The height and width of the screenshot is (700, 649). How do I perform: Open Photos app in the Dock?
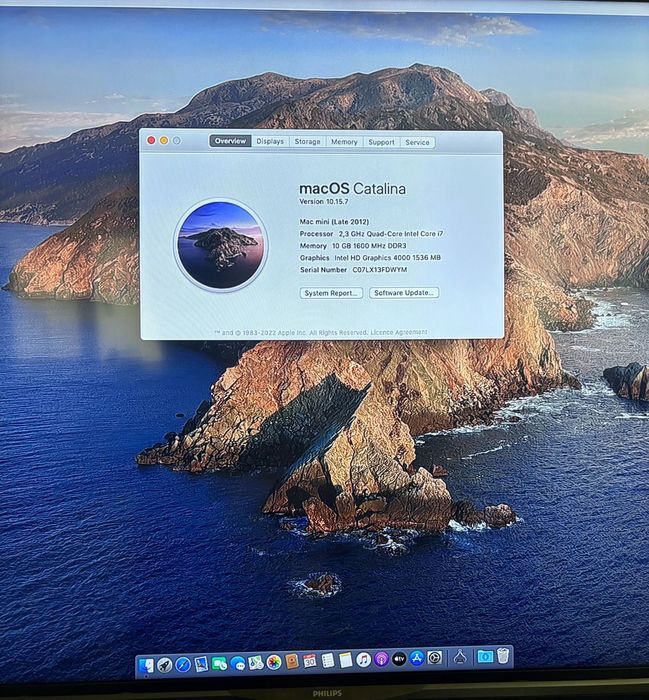coord(274,662)
